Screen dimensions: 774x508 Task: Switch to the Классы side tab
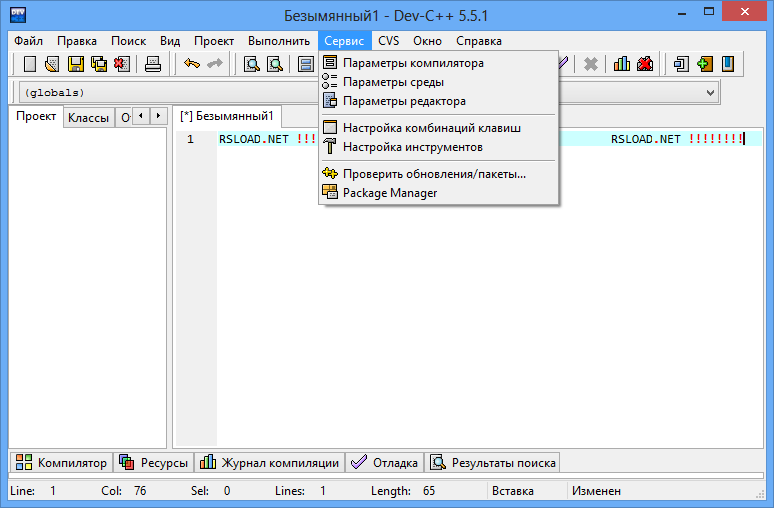pos(88,117)
